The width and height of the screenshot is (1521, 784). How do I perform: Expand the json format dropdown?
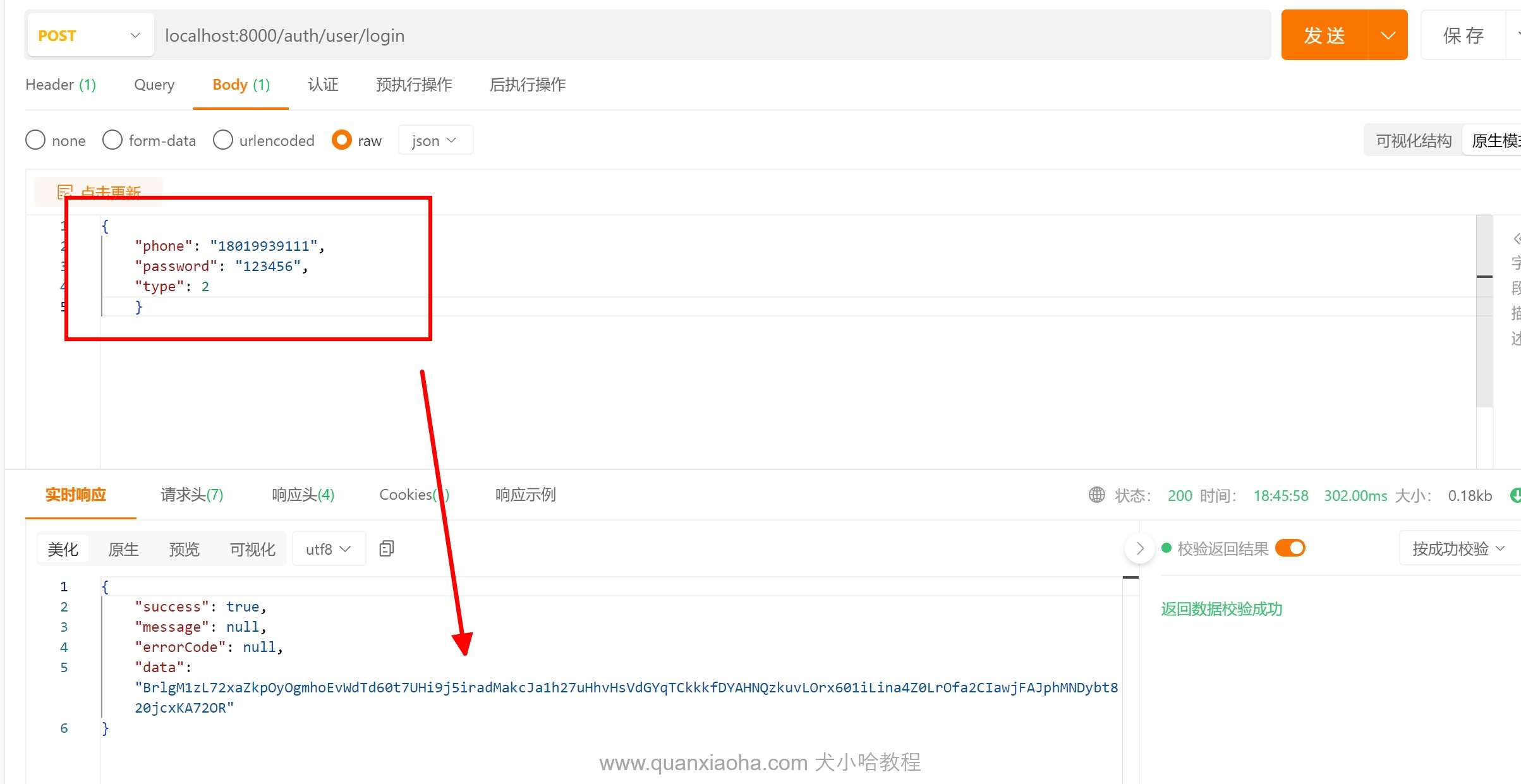point(435,140)
